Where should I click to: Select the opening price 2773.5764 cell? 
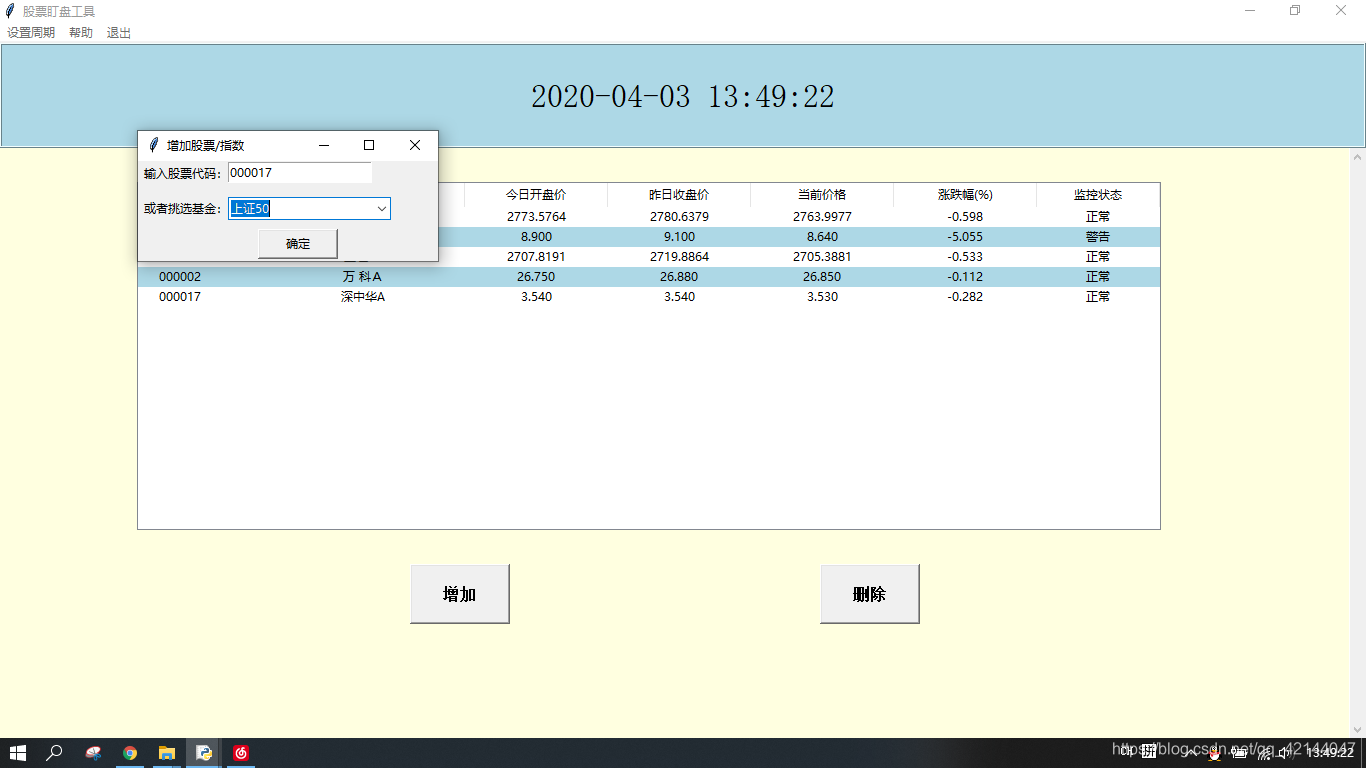pyautogui.click(x=536, y=217)
